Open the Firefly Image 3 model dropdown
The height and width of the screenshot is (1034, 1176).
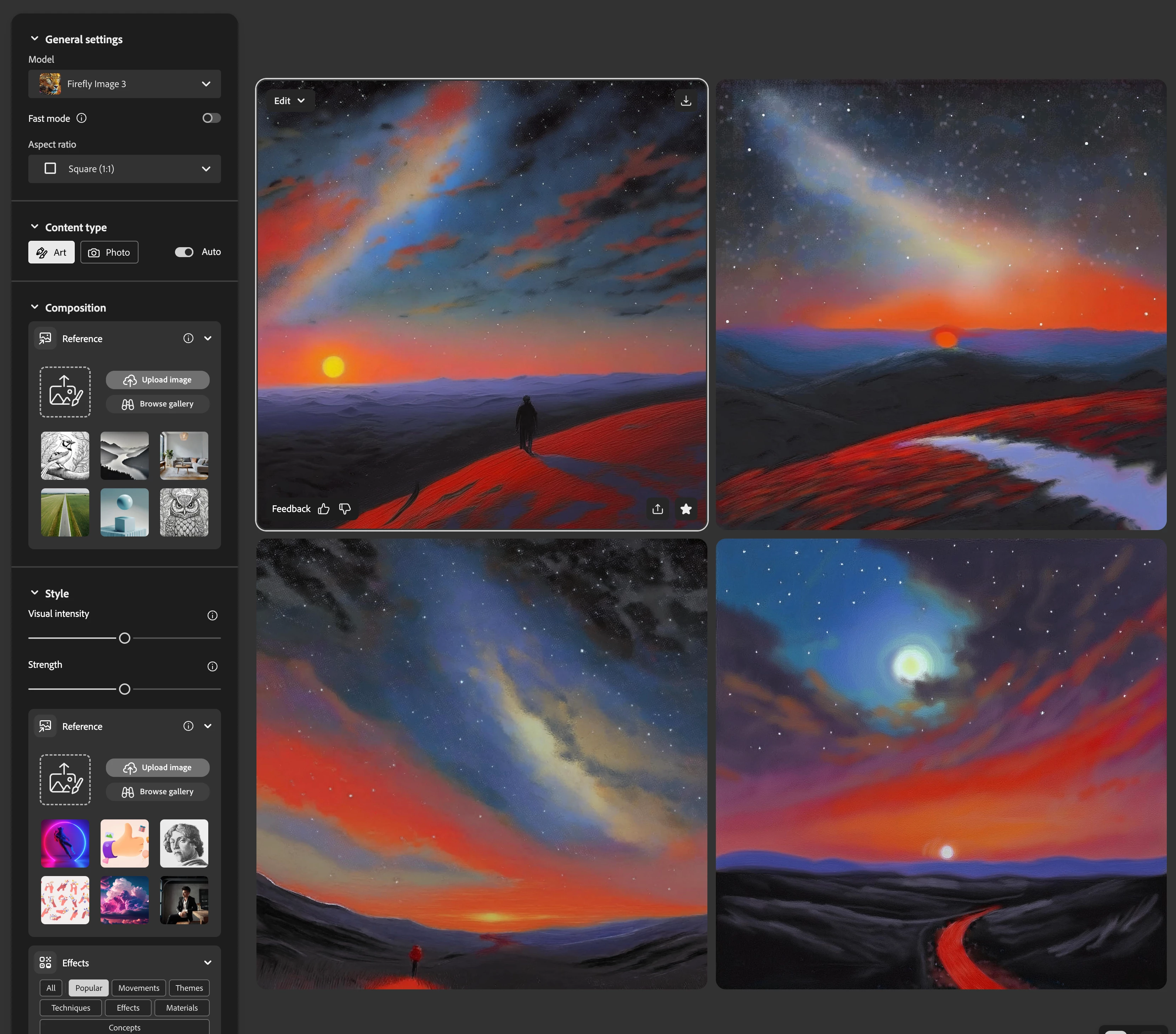click(124, 84)
